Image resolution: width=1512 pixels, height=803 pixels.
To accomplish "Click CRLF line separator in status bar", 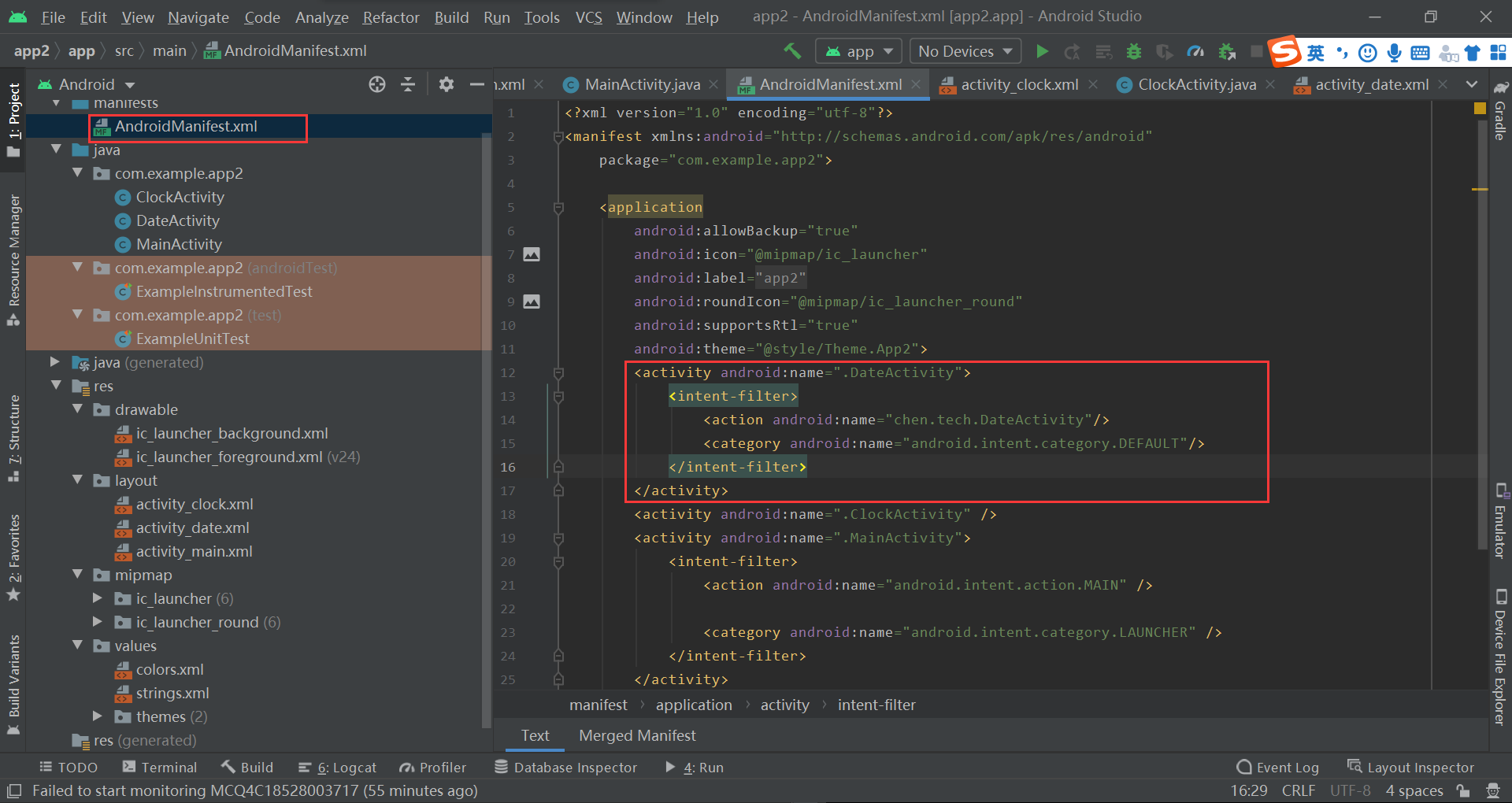I will tap(1299, 790).
